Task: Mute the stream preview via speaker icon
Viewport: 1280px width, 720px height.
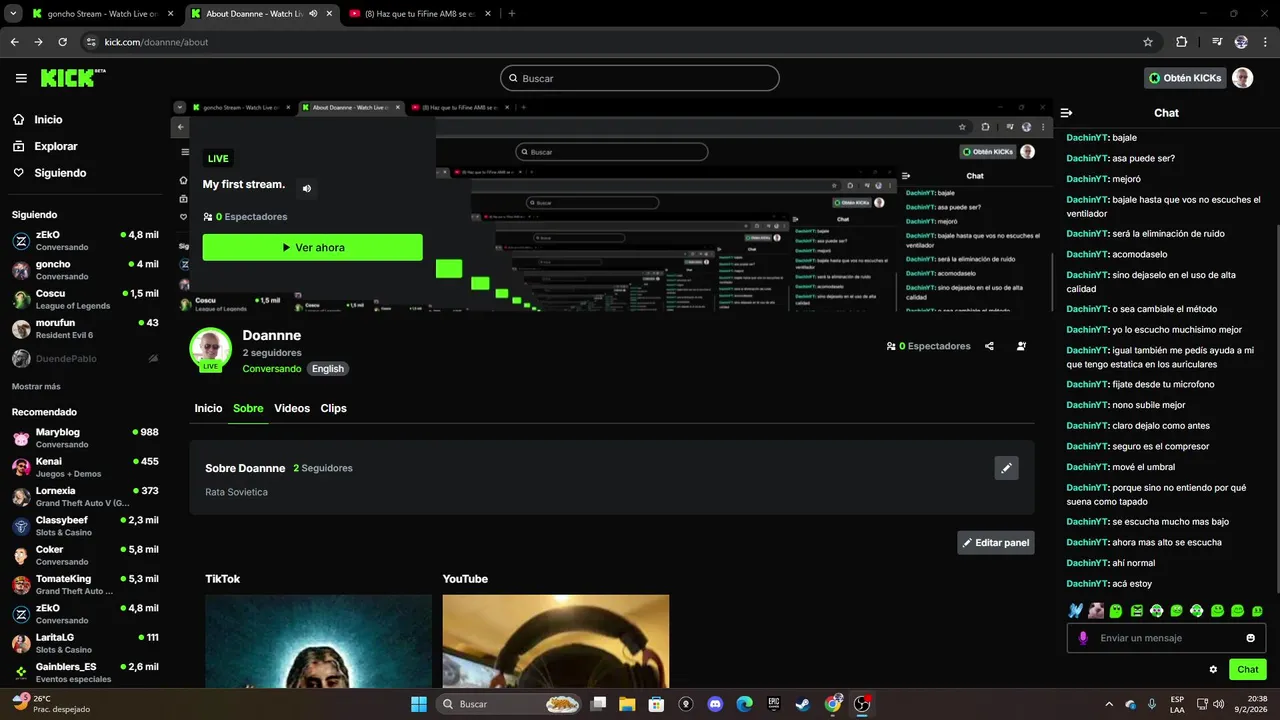Action: (x=307, y=188)
